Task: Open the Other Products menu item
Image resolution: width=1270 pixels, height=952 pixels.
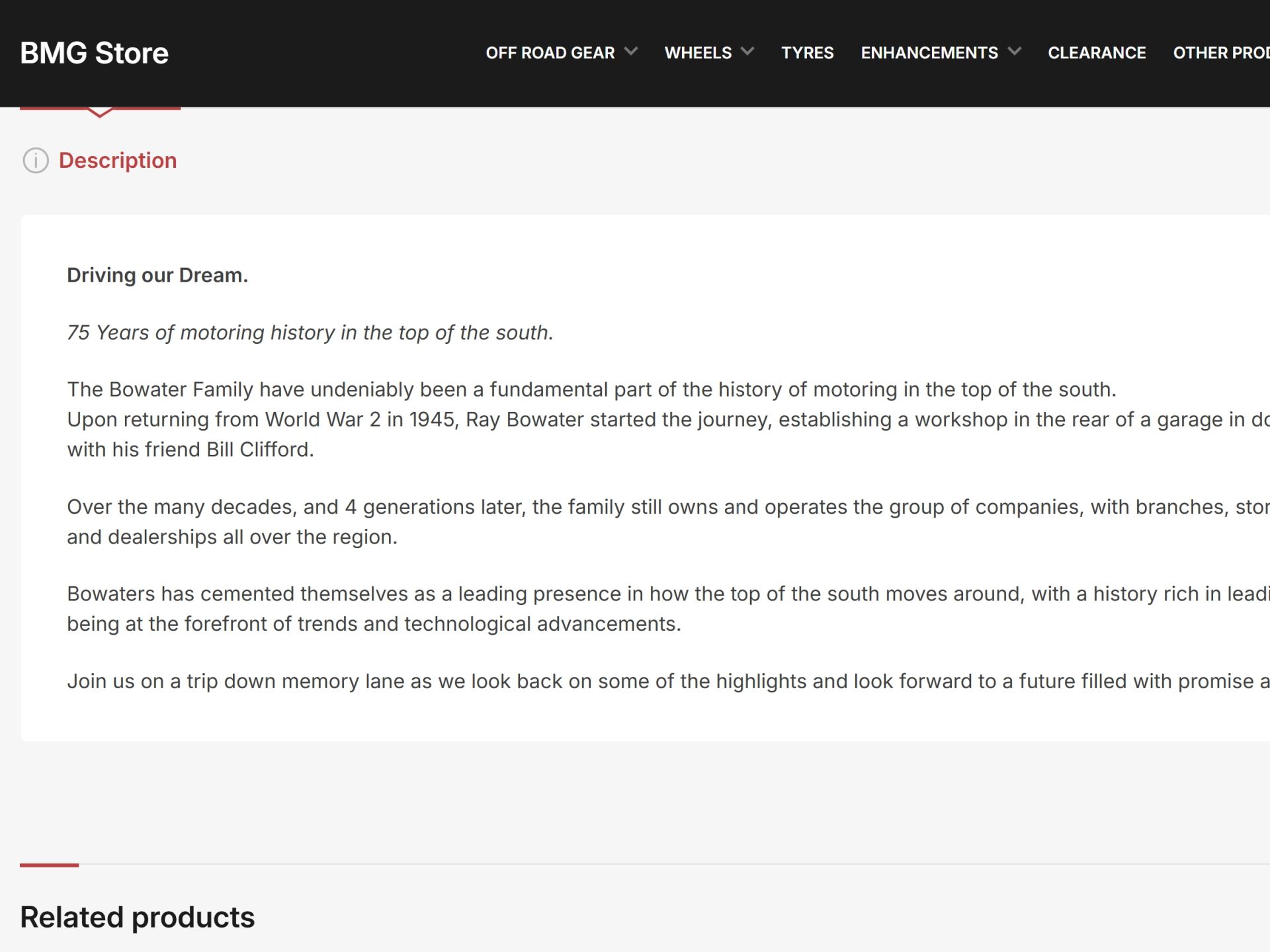Action: coord(1221,53)
